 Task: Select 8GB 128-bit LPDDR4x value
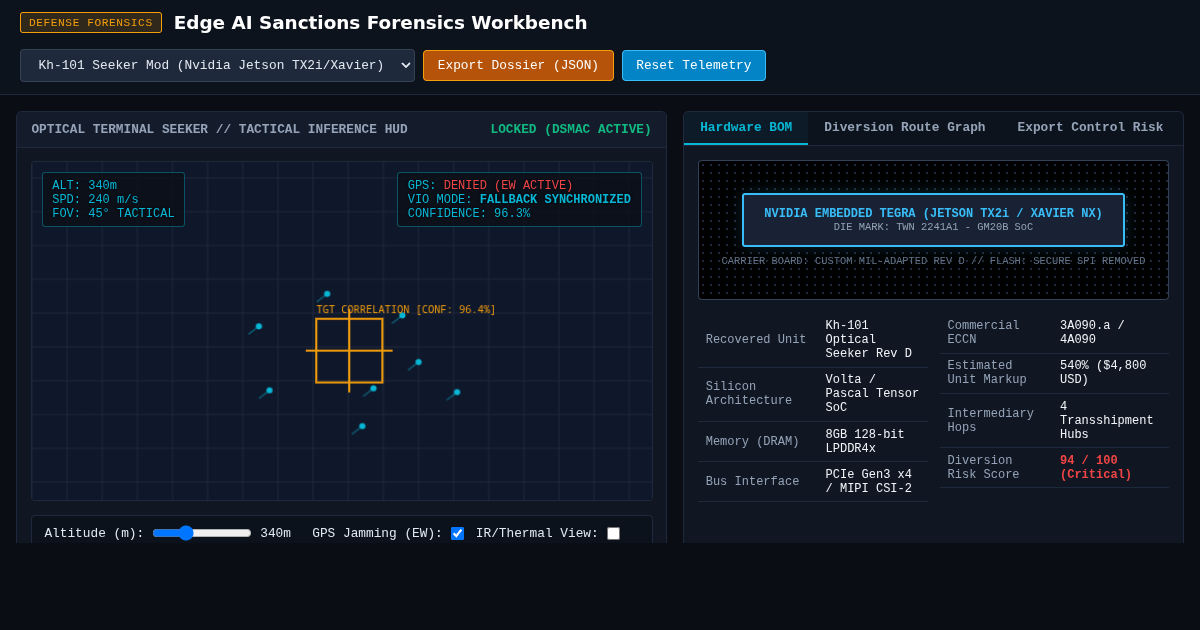pyautogui.click(x=865, y=442)
